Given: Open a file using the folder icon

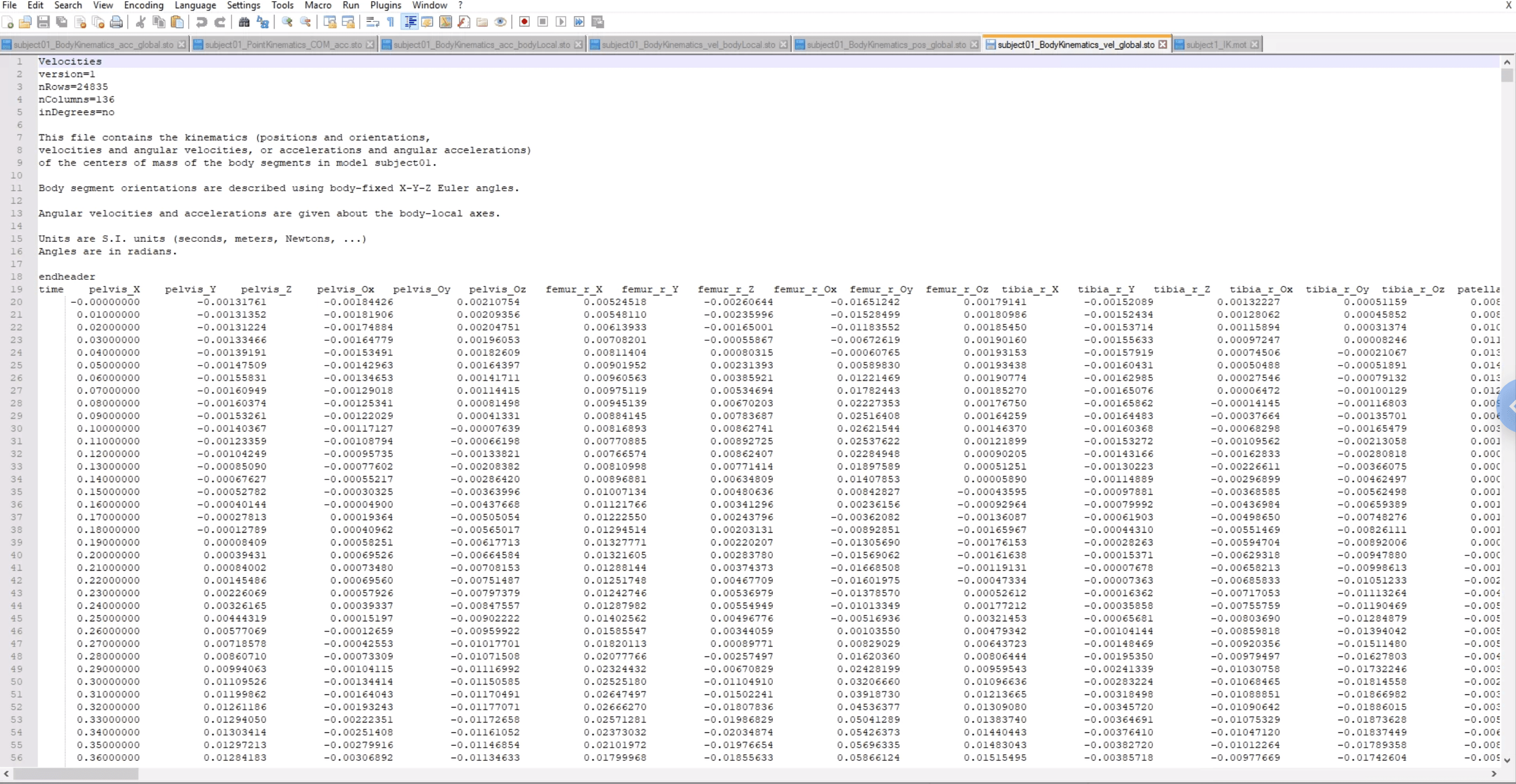Looking at the screenshot, I should pos(25,23).
